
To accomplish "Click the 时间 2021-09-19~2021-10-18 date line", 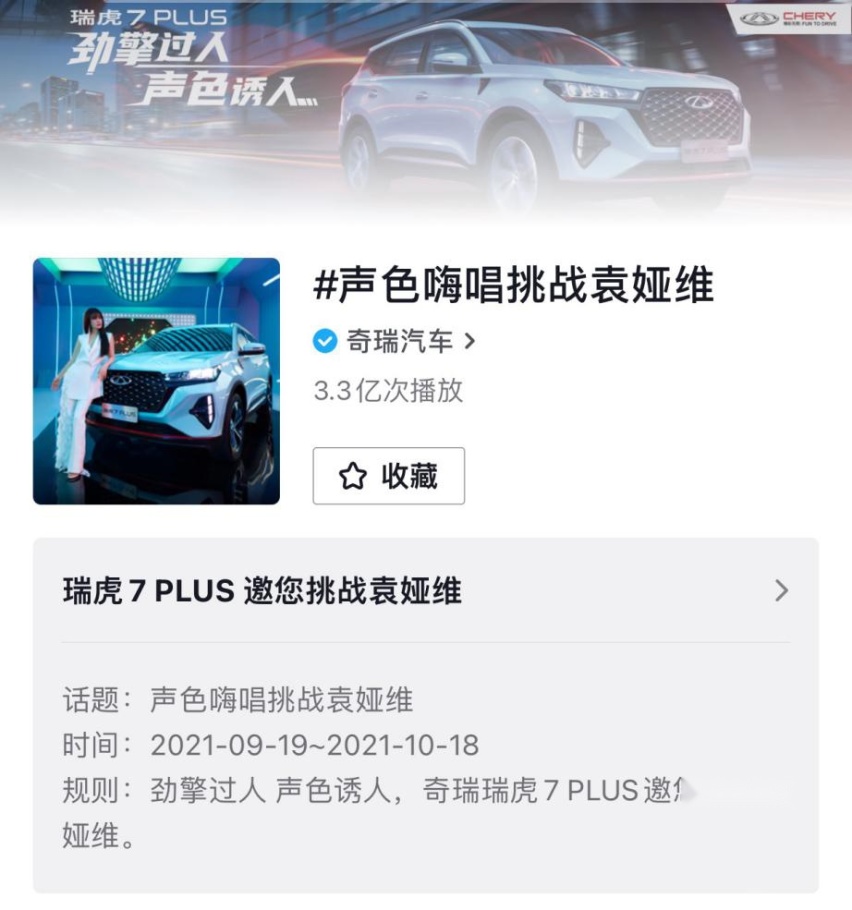I will [271, 745].
